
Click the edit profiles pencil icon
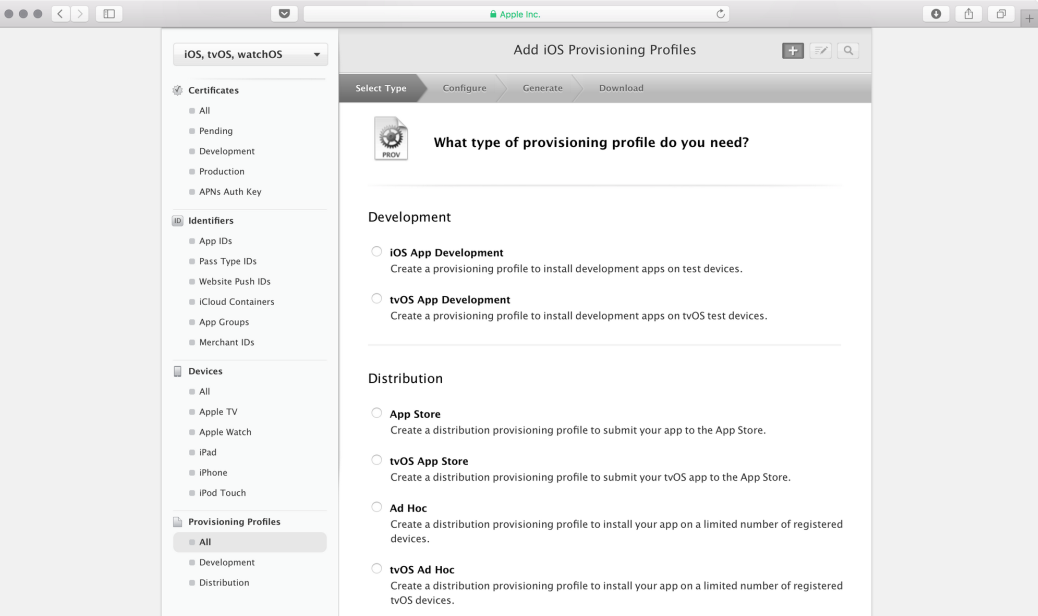(821, 50)
